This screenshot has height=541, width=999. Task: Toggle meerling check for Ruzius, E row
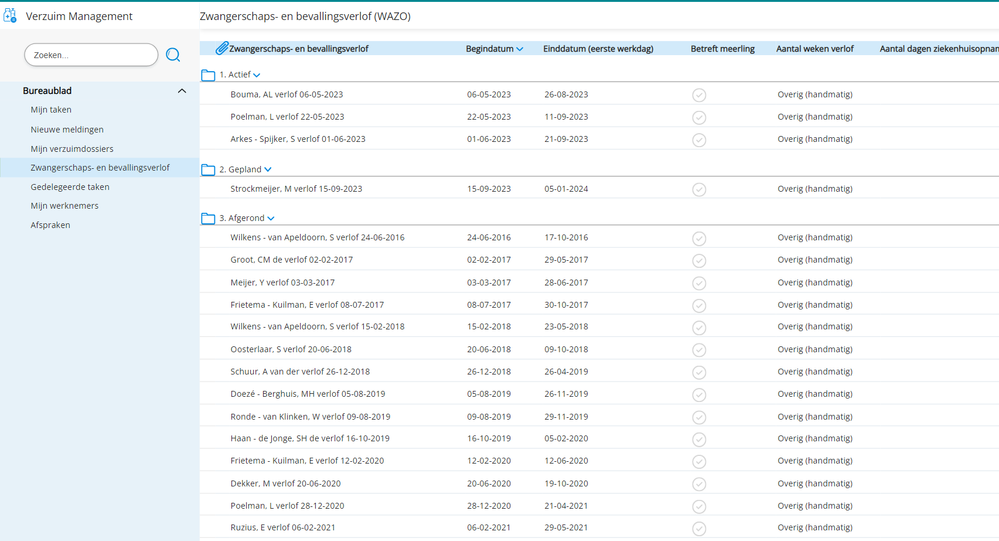pyautogui.click(x=699, y=528)
